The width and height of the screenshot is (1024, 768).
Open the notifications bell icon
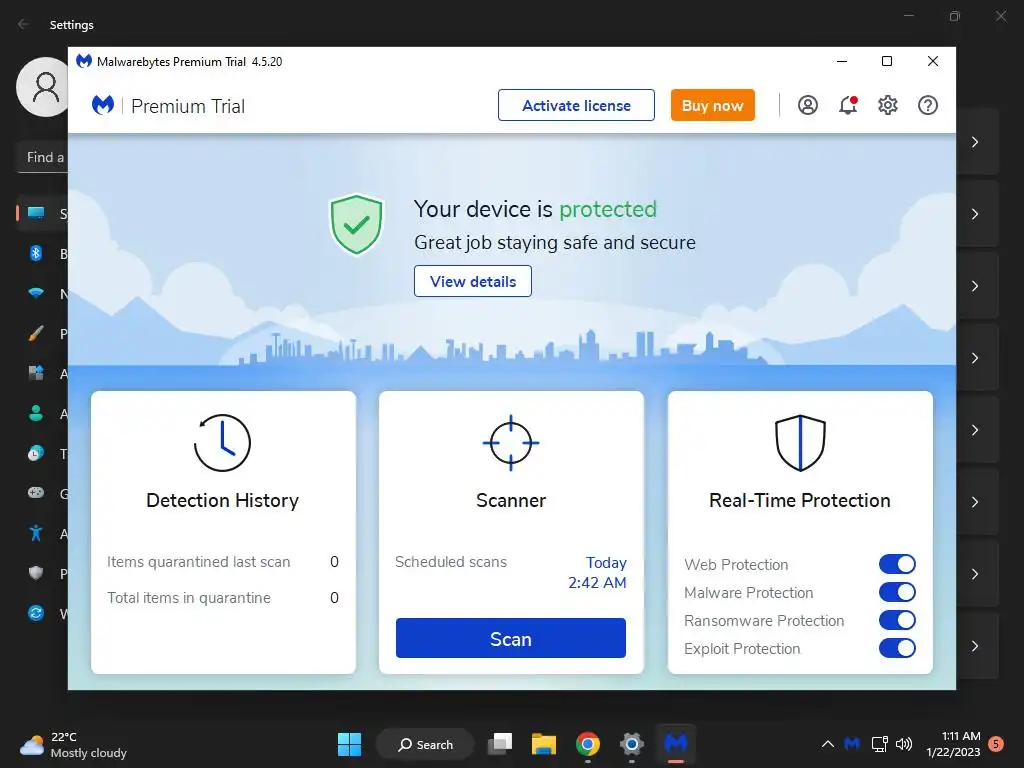[x=848, y=105]
